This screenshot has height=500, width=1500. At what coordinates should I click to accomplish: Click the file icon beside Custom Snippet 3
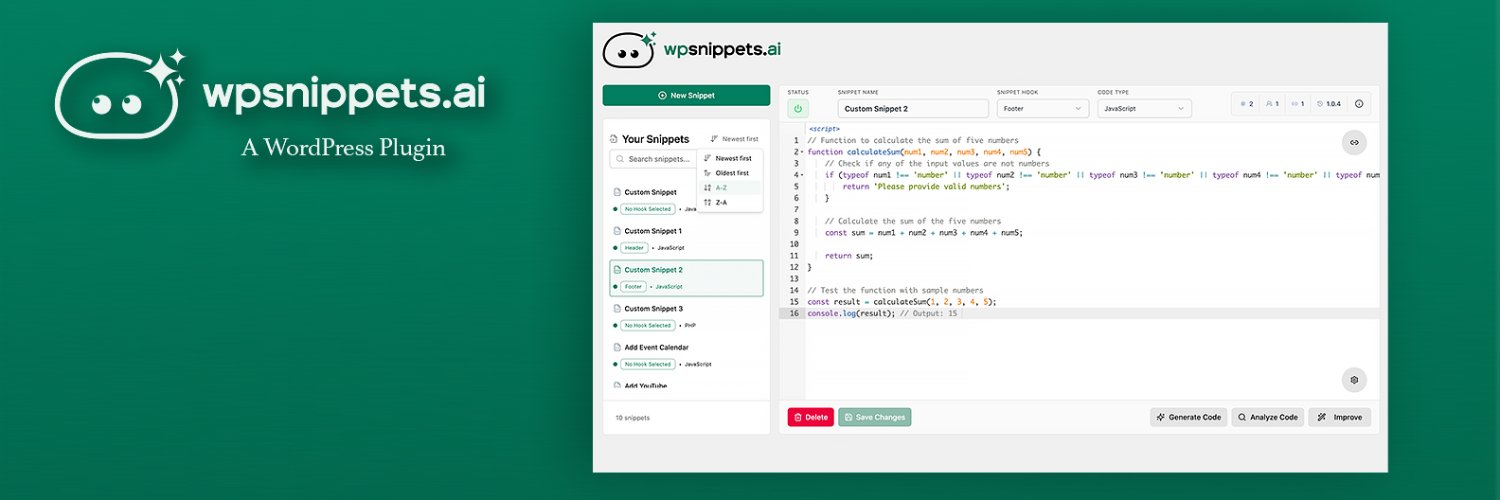coord(616,309)
